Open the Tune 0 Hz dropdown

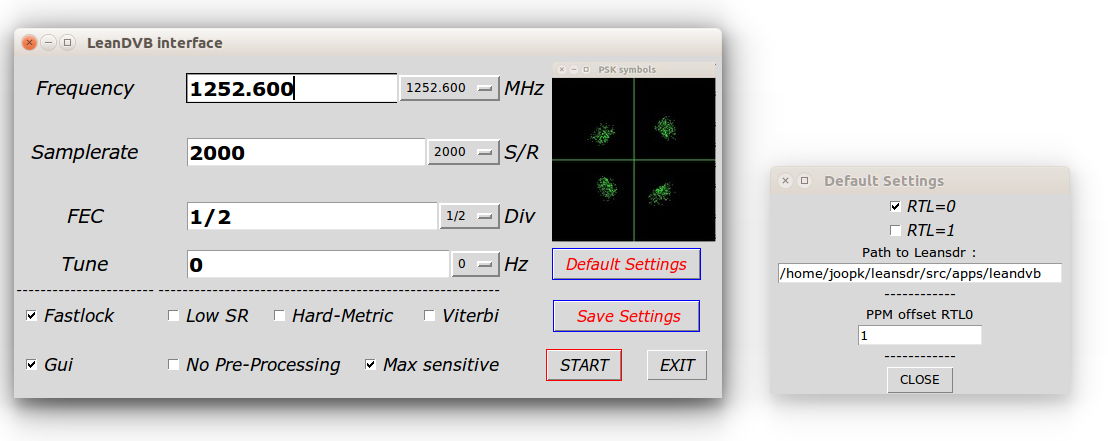point(476,264)
